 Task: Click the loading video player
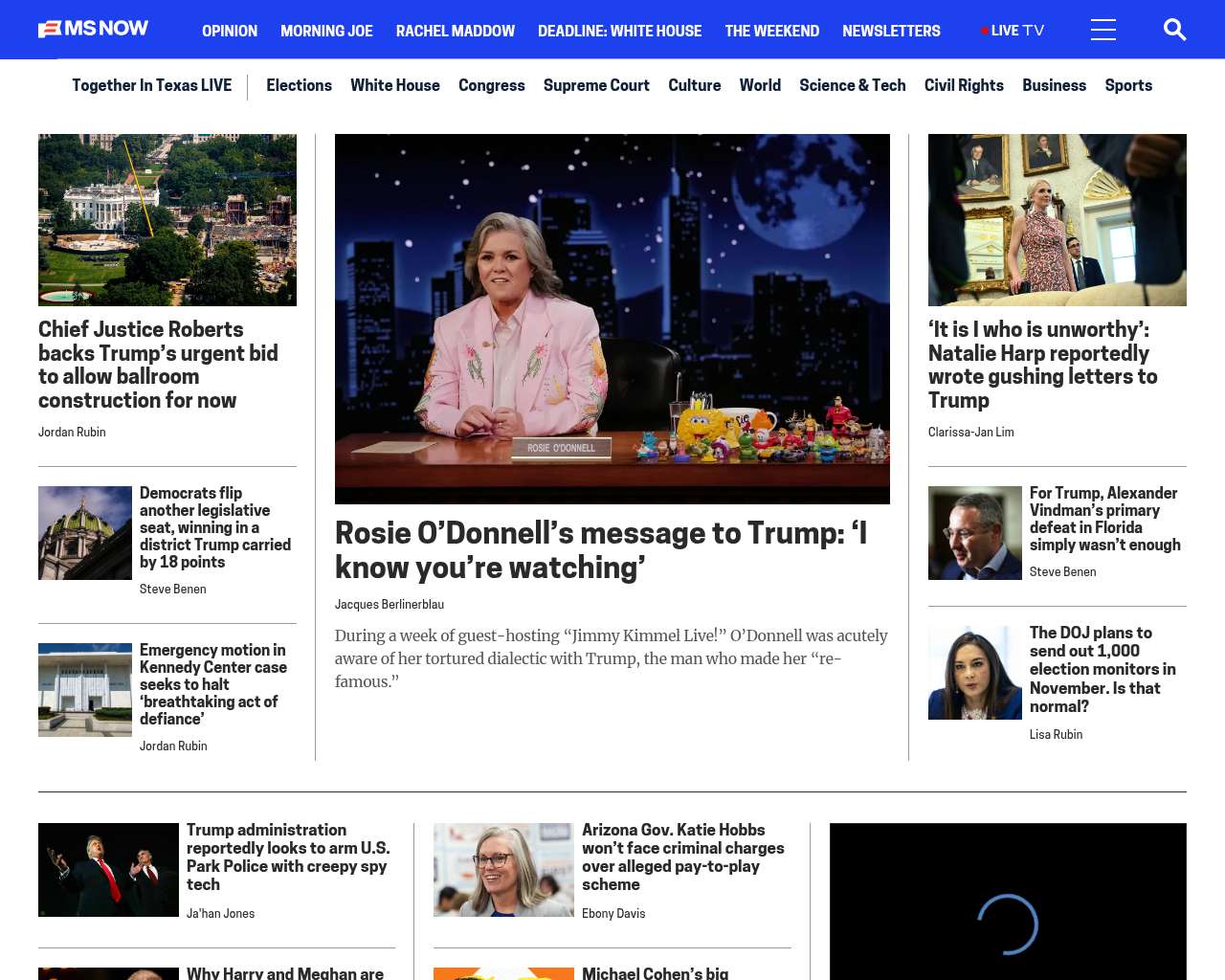coord(1008,902)
